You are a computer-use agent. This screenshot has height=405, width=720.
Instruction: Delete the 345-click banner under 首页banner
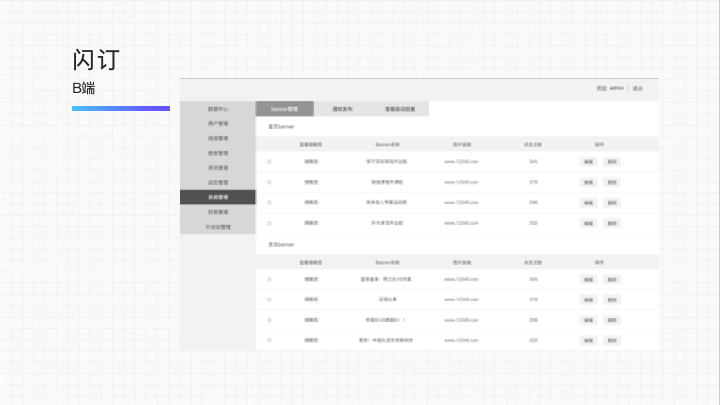pos(612,162)
